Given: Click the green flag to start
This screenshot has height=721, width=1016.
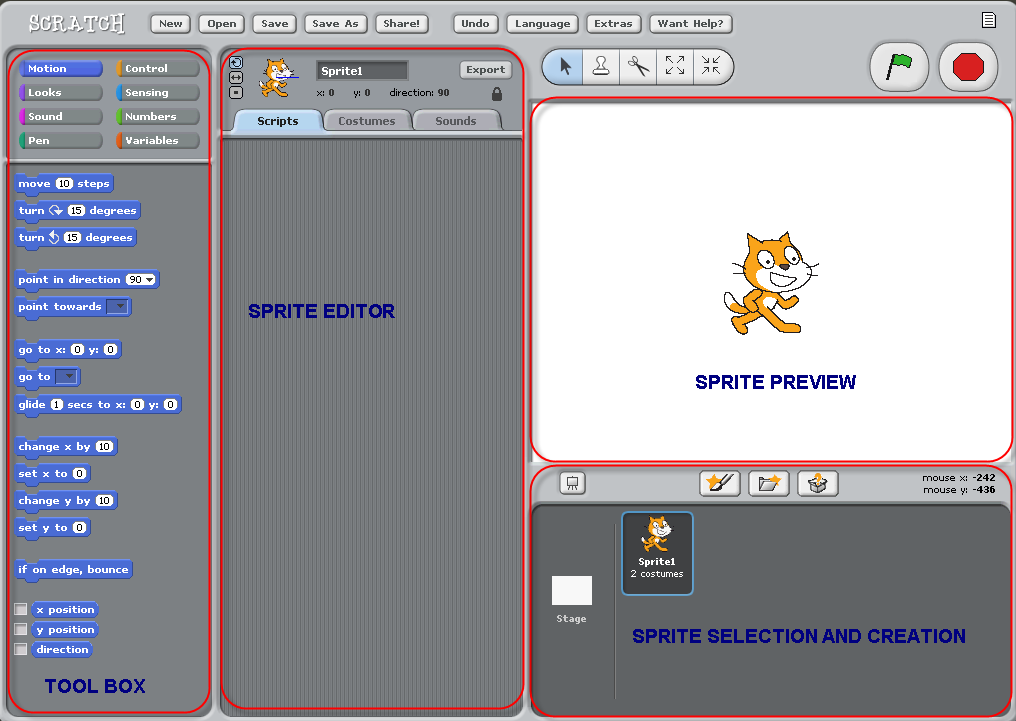Looking at the screenshot, I should click(899, 66).
